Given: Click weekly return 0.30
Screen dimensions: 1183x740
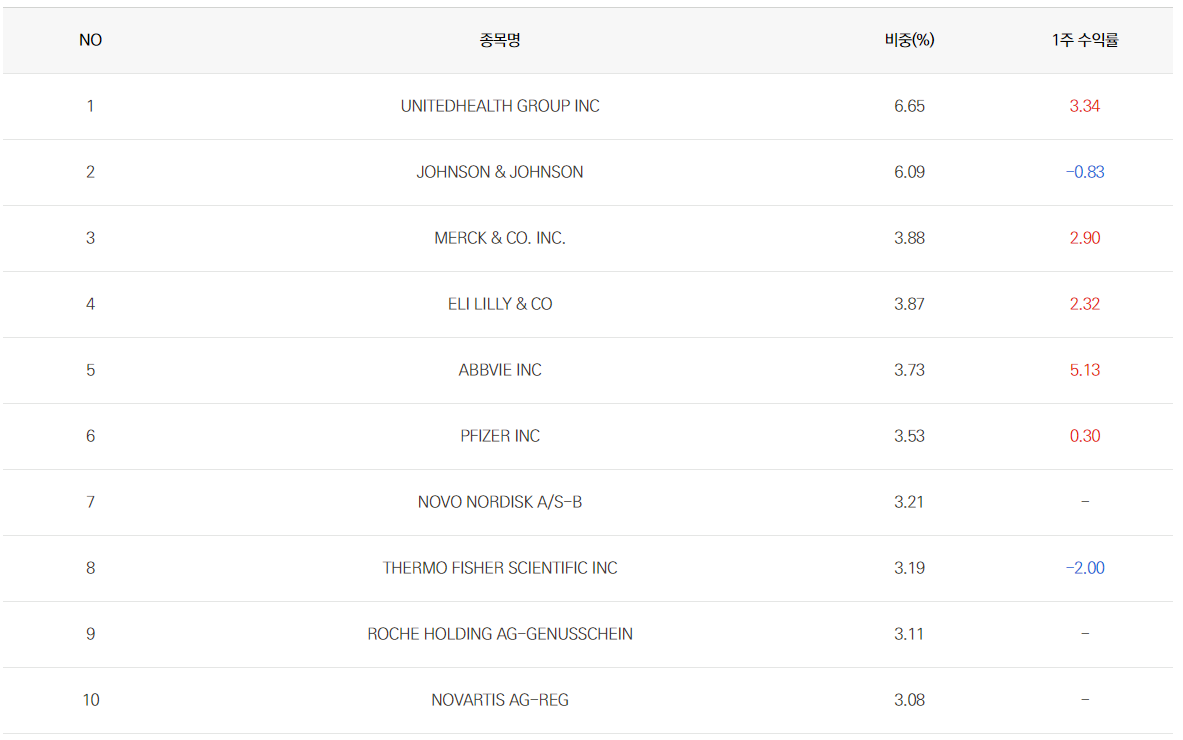Looking at the screenshot, I should (x=1085, y=436).
